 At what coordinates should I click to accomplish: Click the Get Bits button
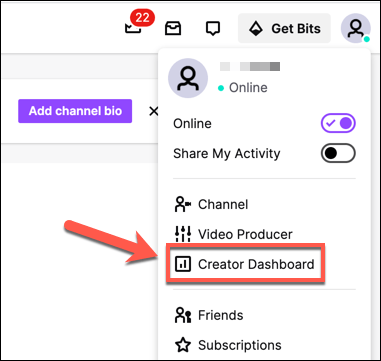pos(284,29)
